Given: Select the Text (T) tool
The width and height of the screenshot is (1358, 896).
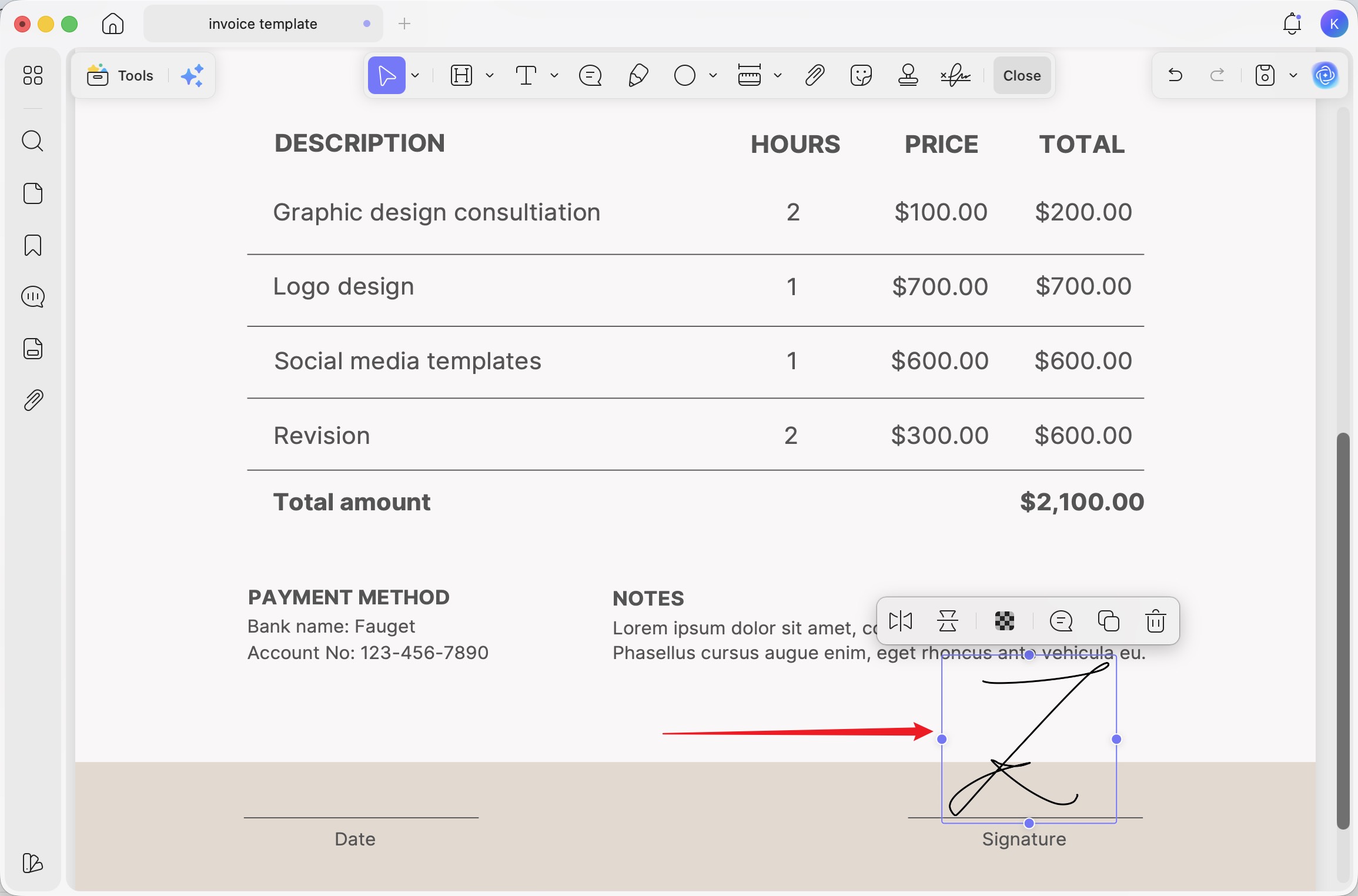Looking at the screenshot, I should coord(526,75).
